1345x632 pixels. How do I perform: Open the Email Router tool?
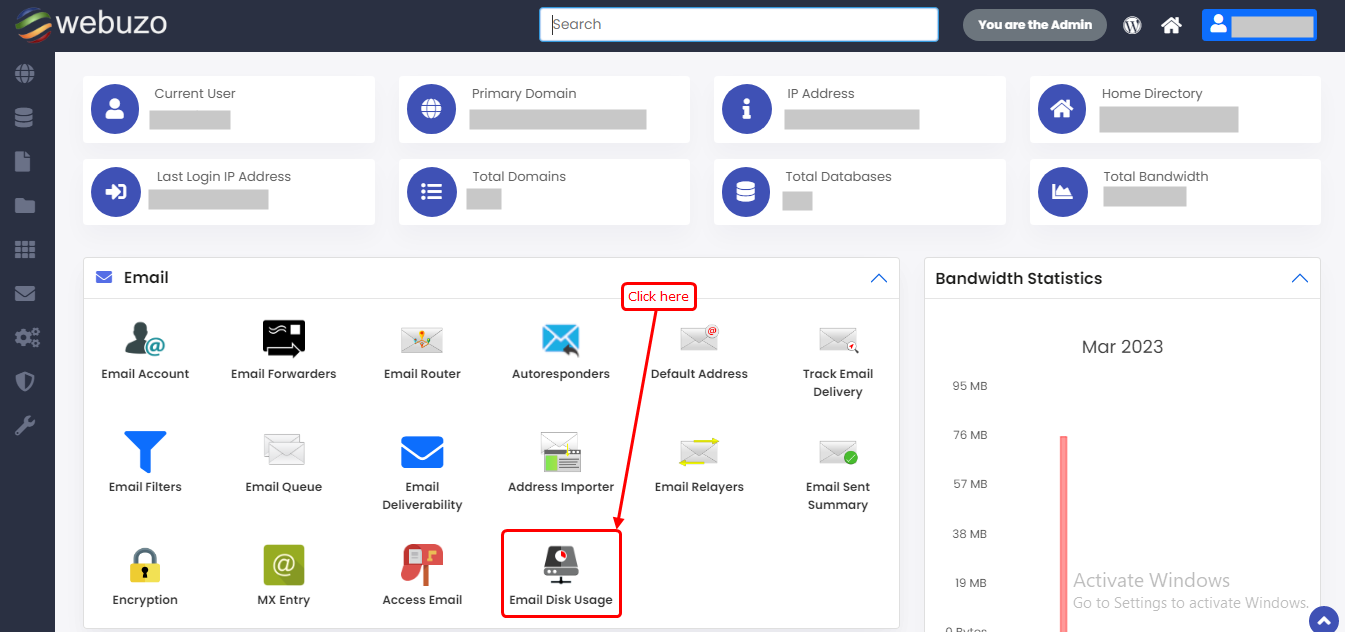[x=422, y=341]
